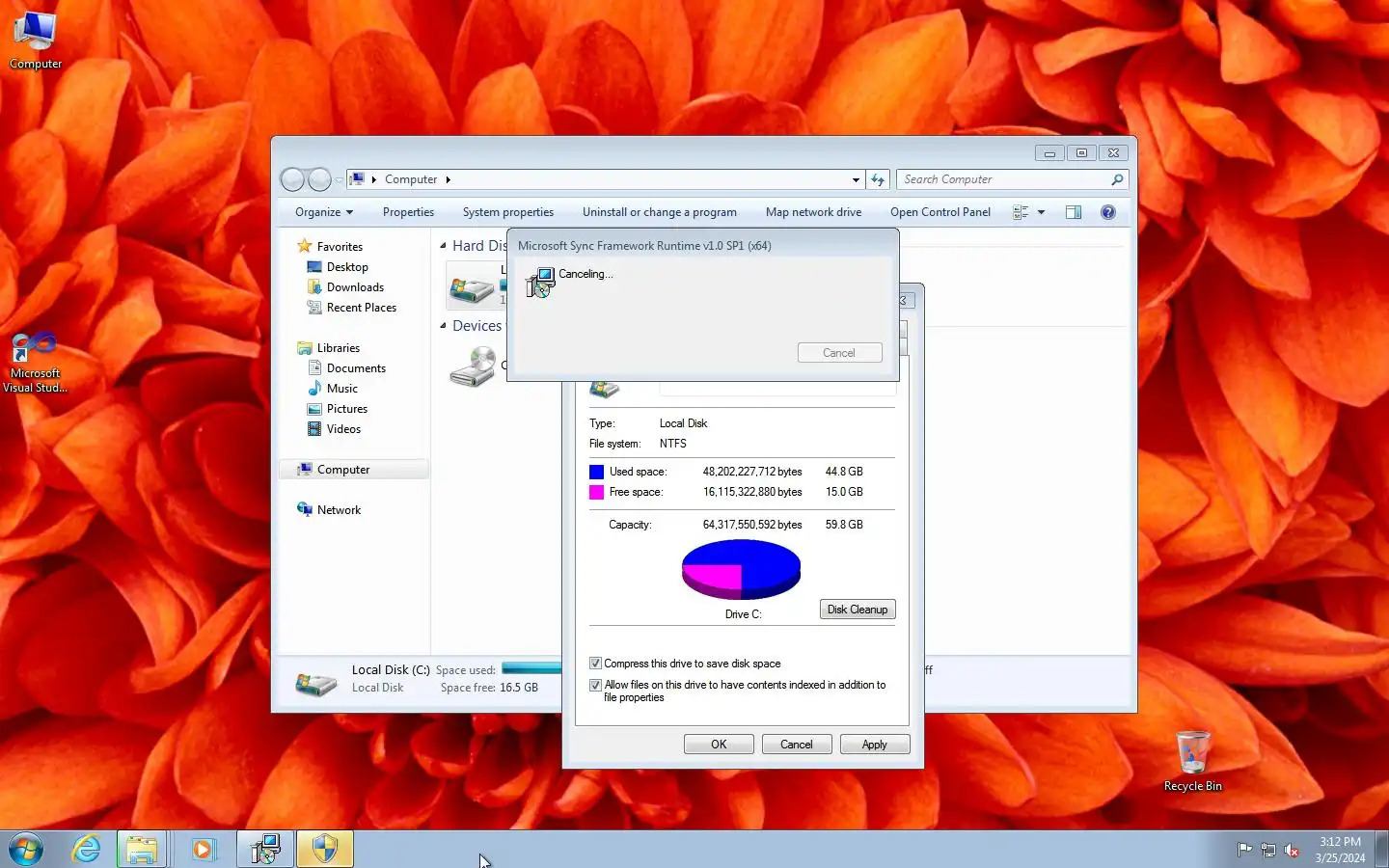Expand the arrow after Computer in the address bar
Screen dimensions: 1389x868
[448, 179]
